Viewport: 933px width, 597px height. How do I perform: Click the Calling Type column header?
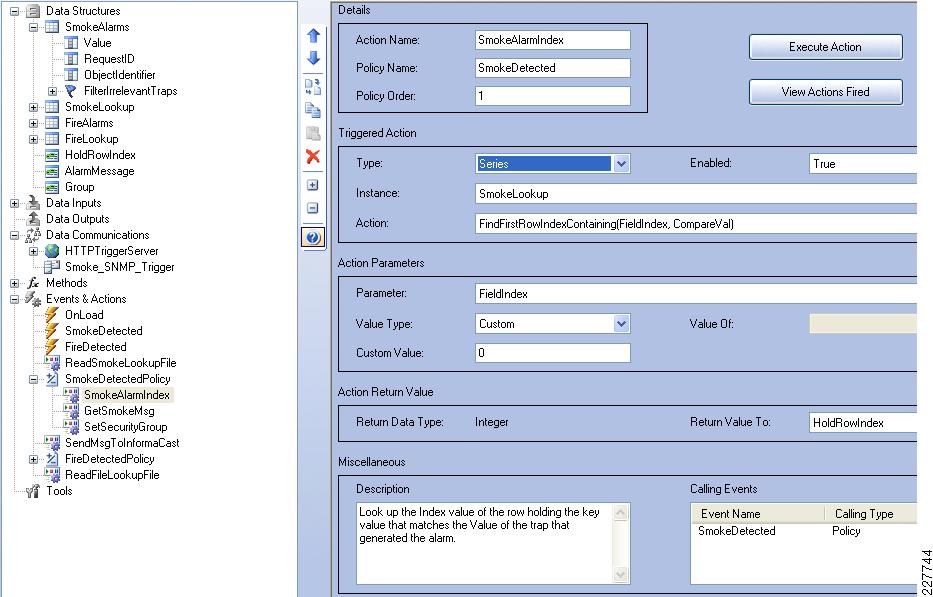(871, 514)
